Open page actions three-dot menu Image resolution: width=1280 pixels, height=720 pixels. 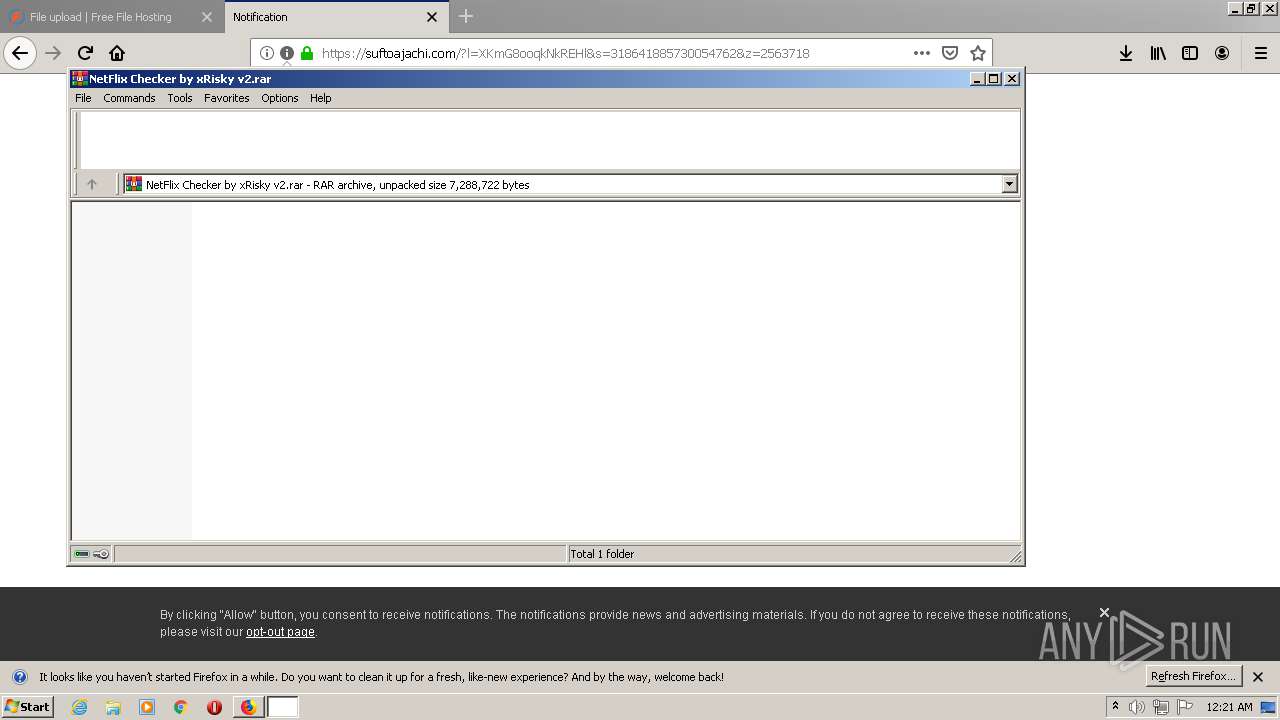tap(922, 53)
